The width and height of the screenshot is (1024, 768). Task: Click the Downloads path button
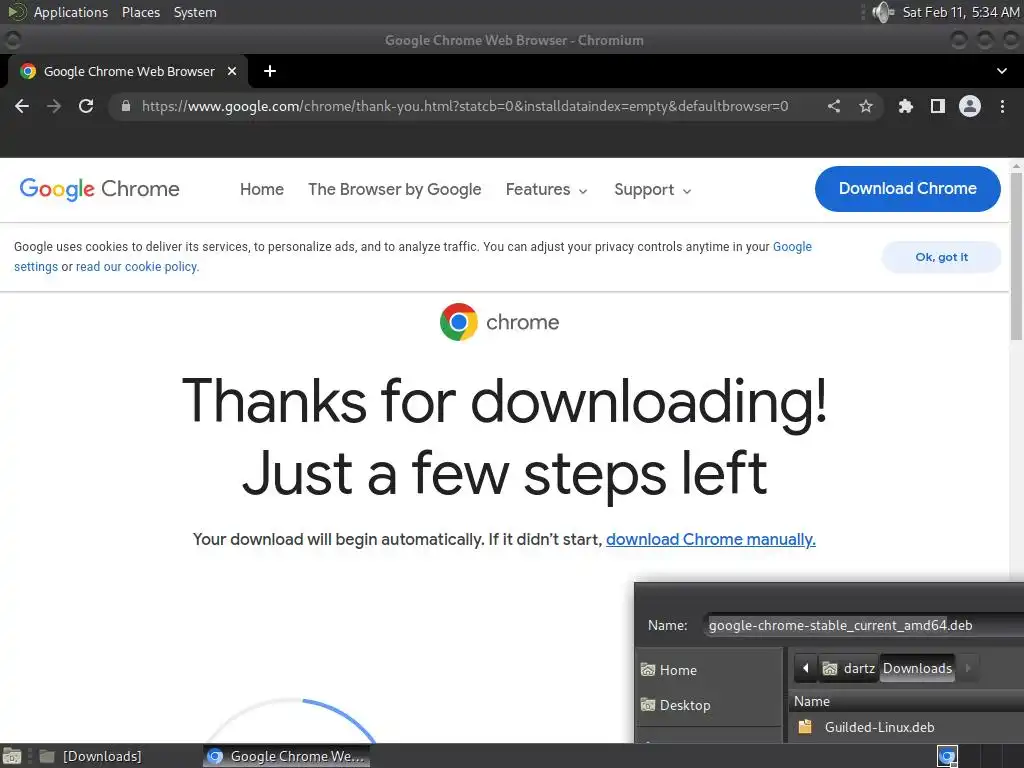917,668
